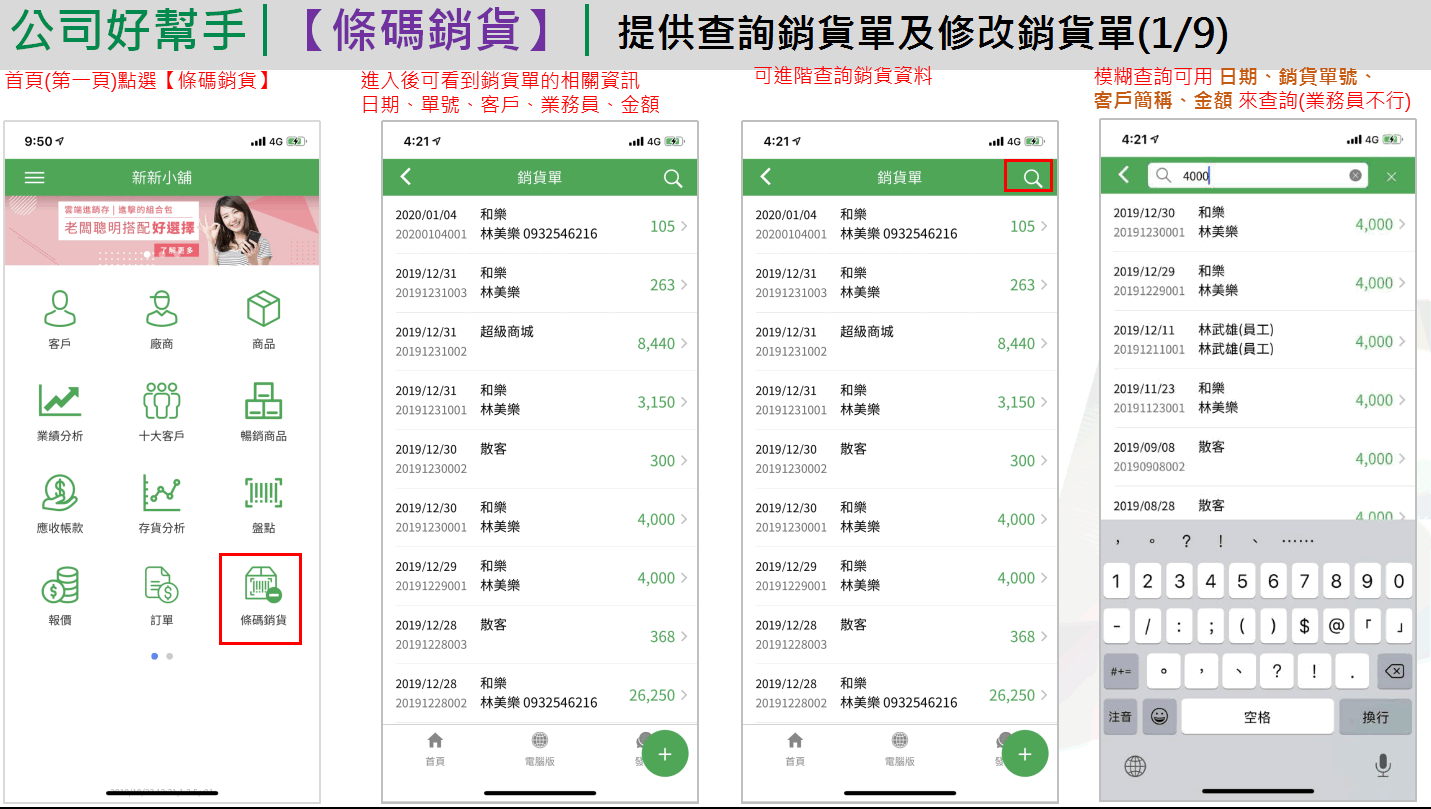Select order number text 20191211001
1431x809 pixels.
[1149, 350]
